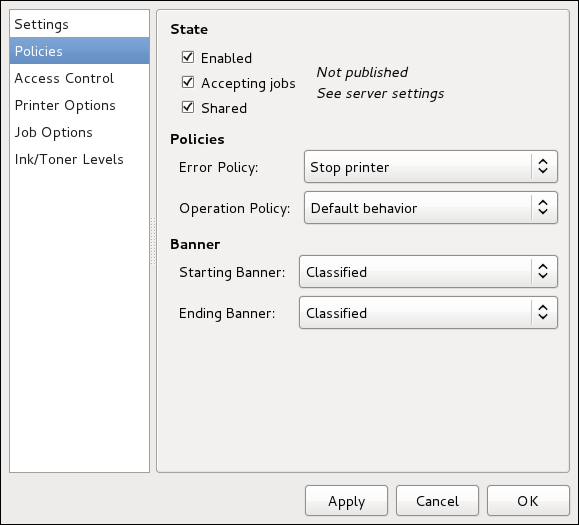
Task: Uncheck the Enabled checkbox
Action: coord(188,57)
